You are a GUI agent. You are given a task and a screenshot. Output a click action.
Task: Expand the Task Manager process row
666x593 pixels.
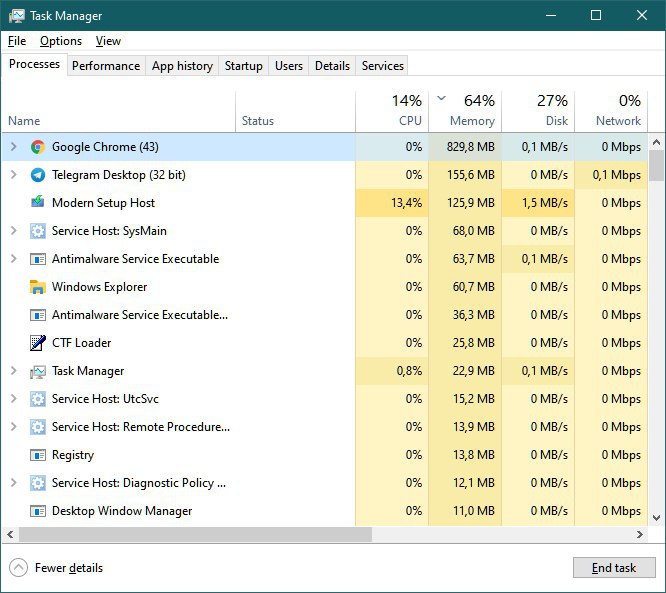tap(14, 370)
